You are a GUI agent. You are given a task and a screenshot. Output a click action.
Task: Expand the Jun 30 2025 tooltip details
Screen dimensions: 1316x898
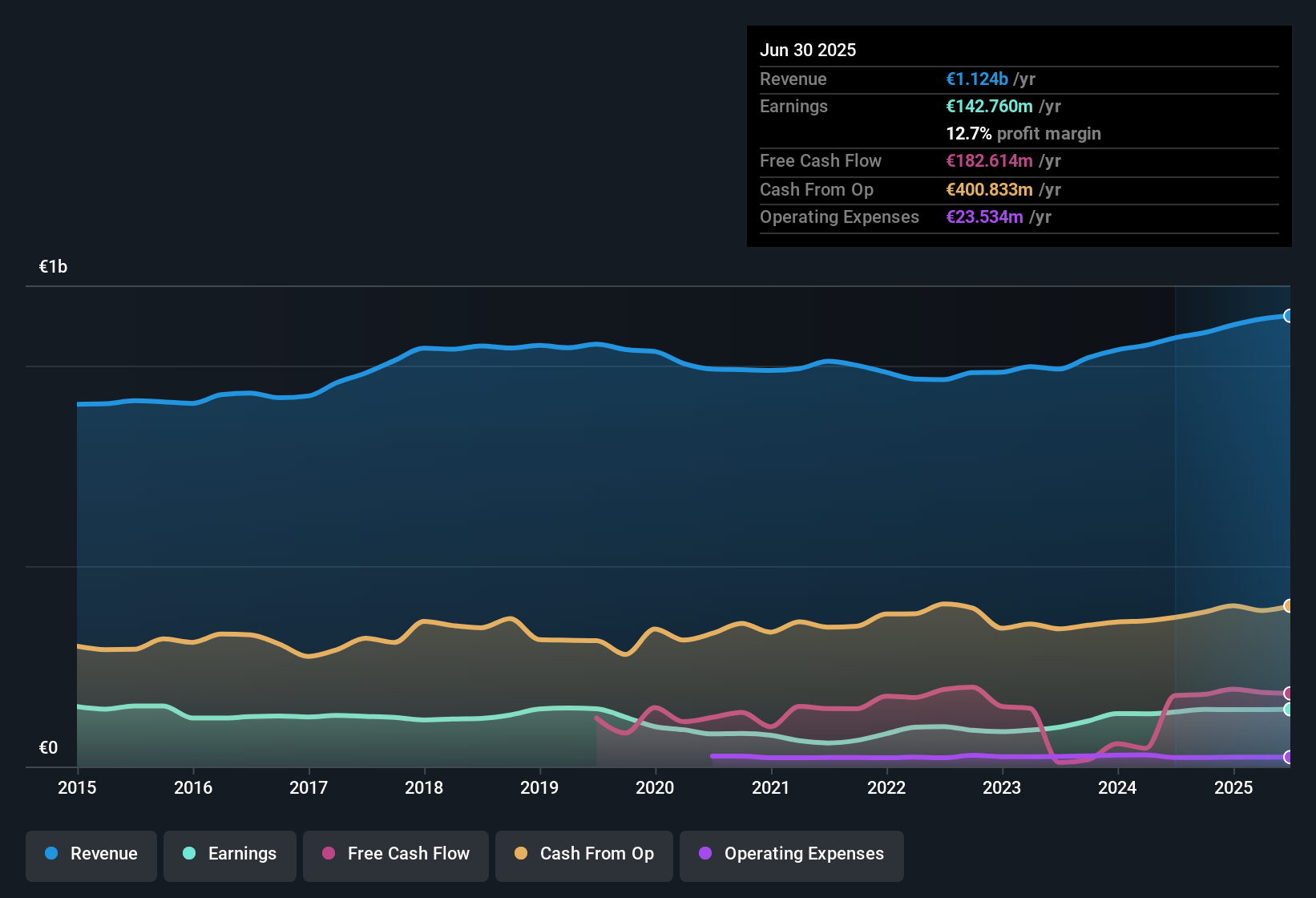click(x=808, y=50)
